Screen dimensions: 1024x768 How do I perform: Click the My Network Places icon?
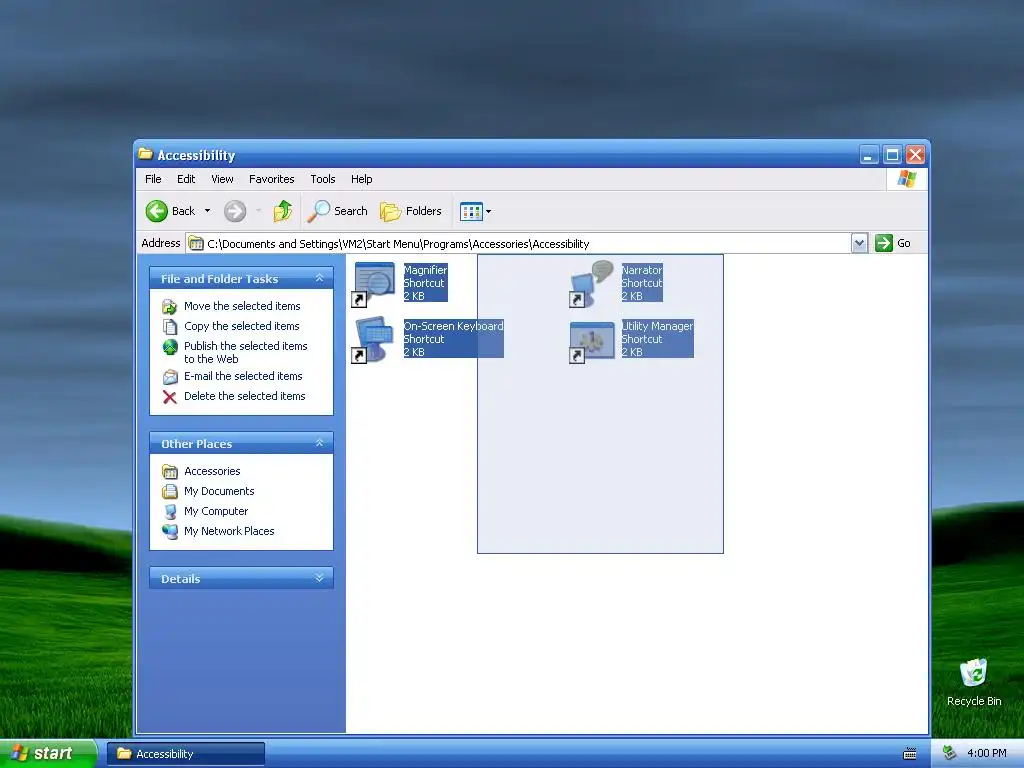click(x=170, y=532)
